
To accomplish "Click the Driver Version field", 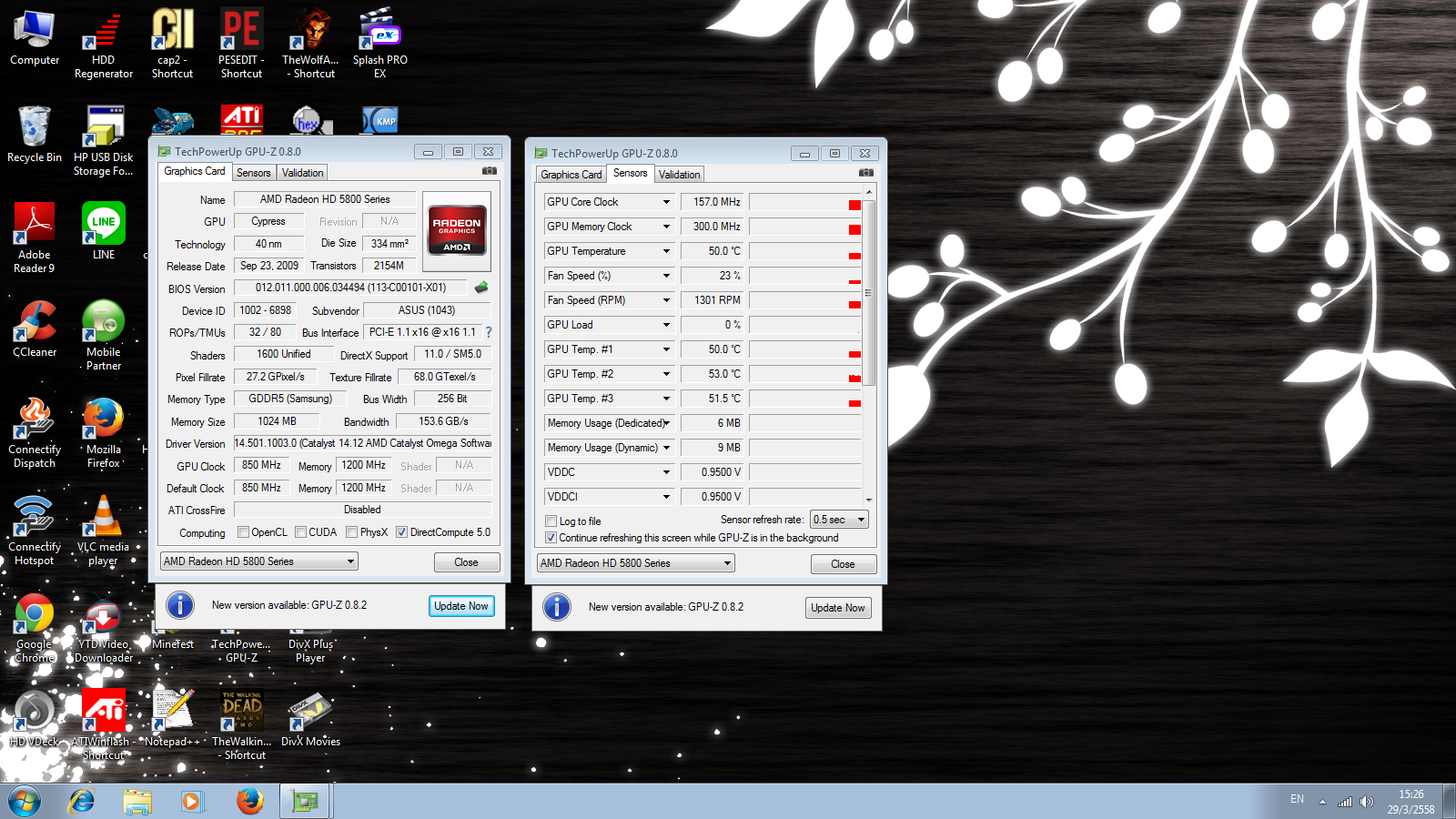I will 363,443.
